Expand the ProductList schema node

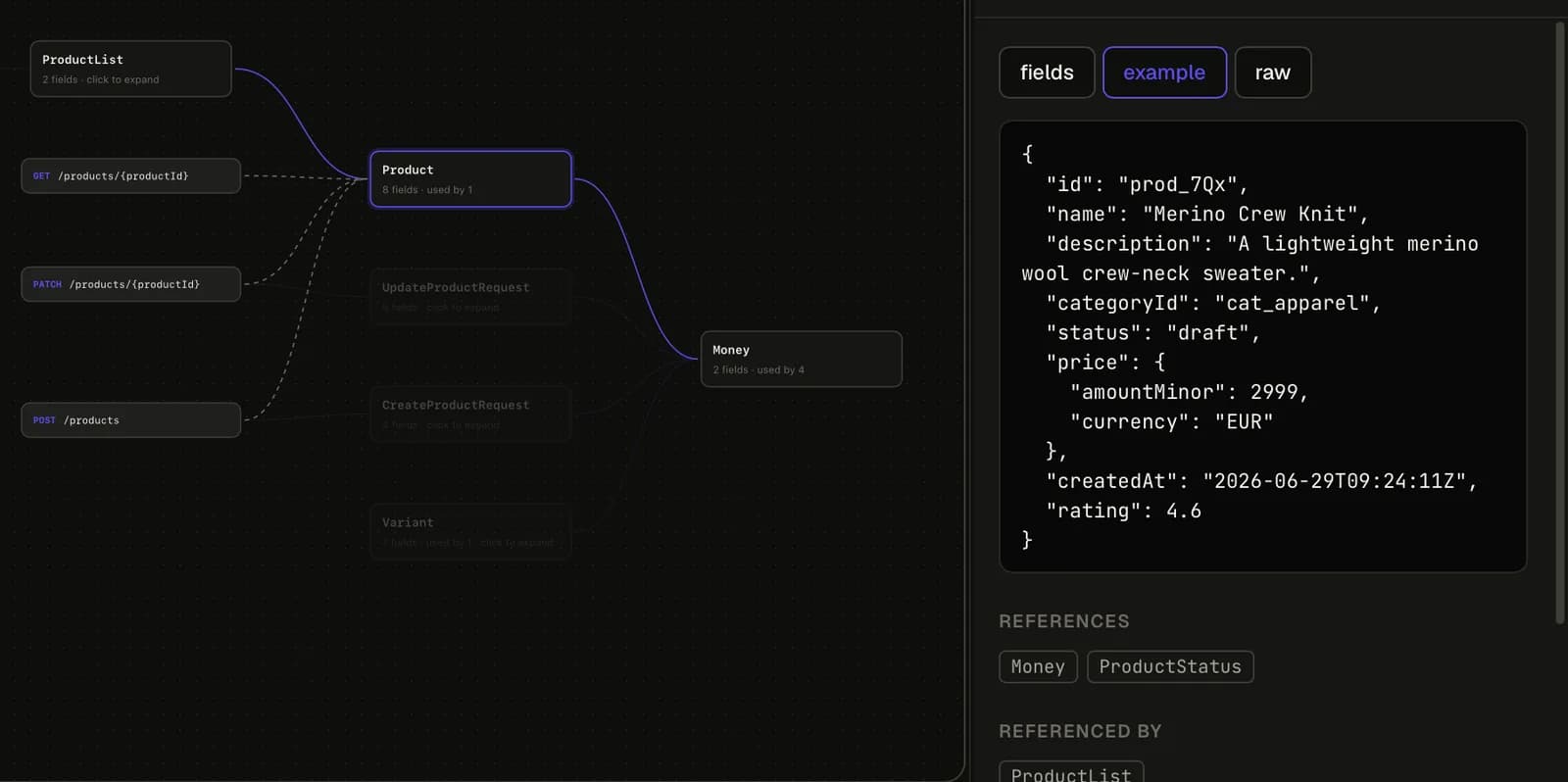(130, 69)
